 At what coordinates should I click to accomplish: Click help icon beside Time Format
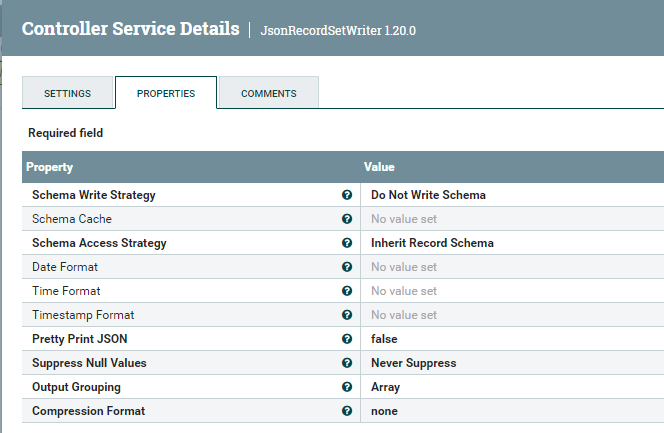click(347, 291)
